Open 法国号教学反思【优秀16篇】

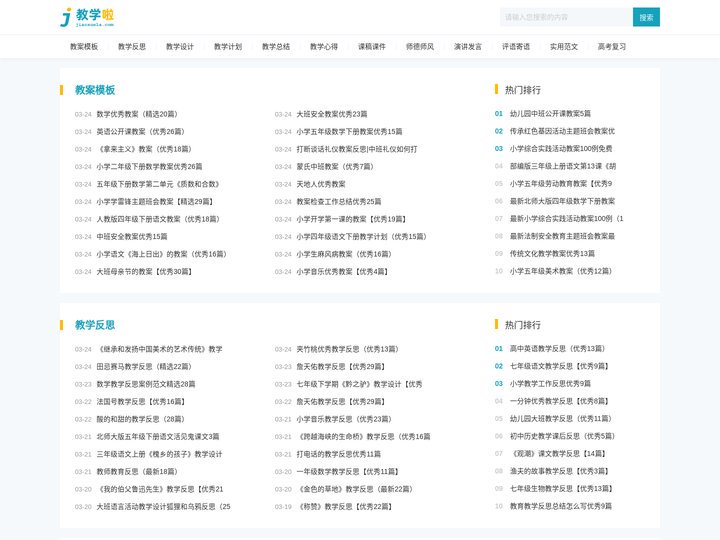(141, 402)
